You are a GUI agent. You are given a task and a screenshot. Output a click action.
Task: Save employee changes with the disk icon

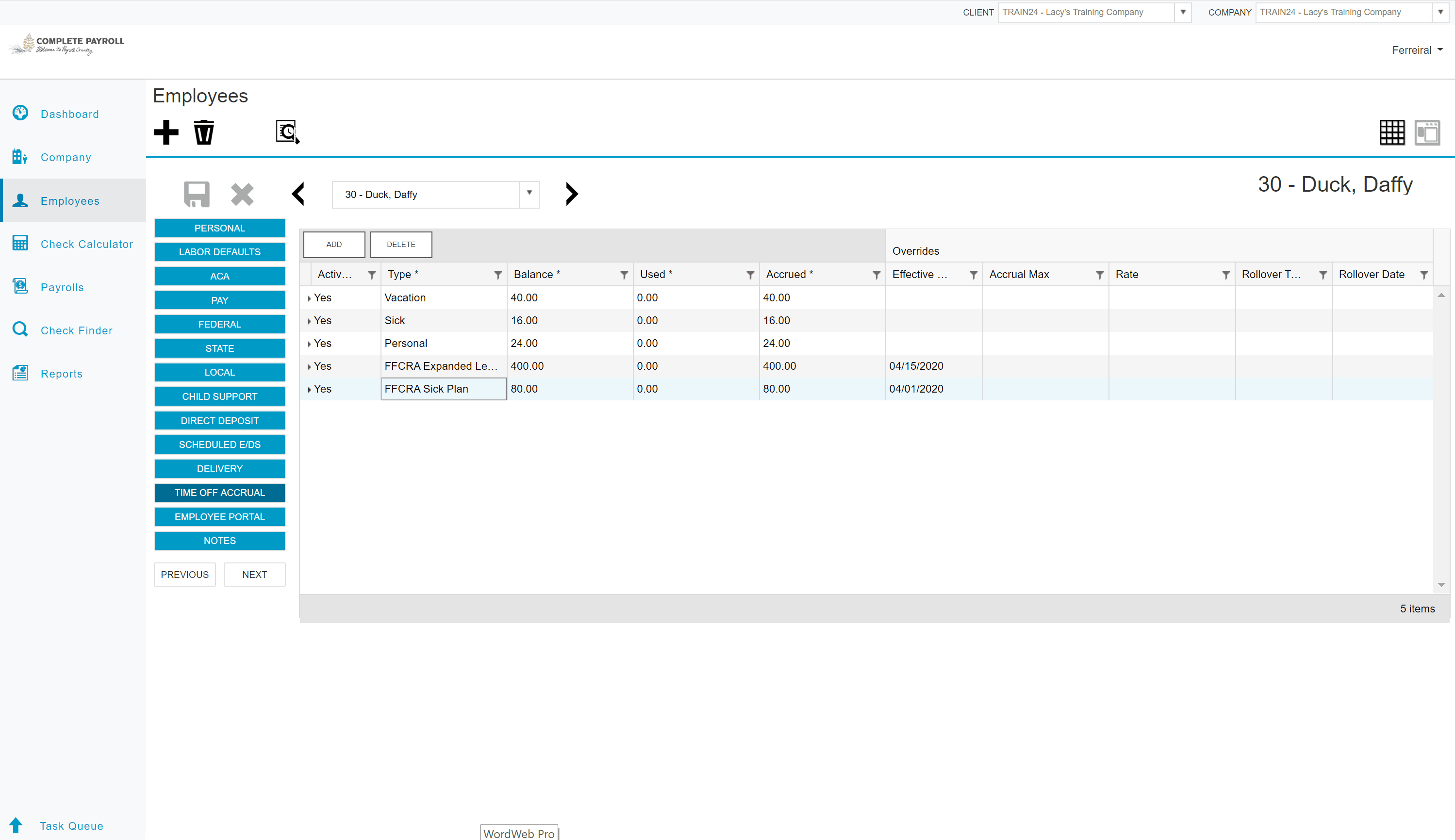pyautogui.click(x=196, y=194)
